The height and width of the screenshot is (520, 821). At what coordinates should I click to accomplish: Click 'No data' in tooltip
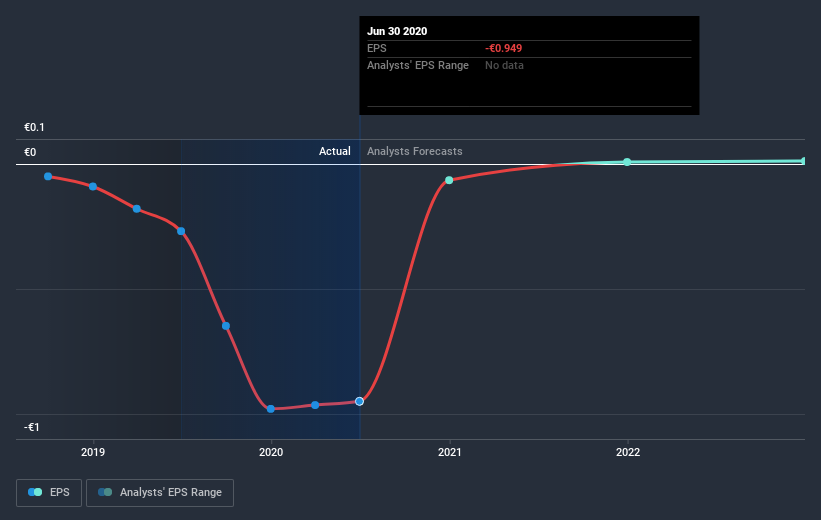[x=504, y=65]
